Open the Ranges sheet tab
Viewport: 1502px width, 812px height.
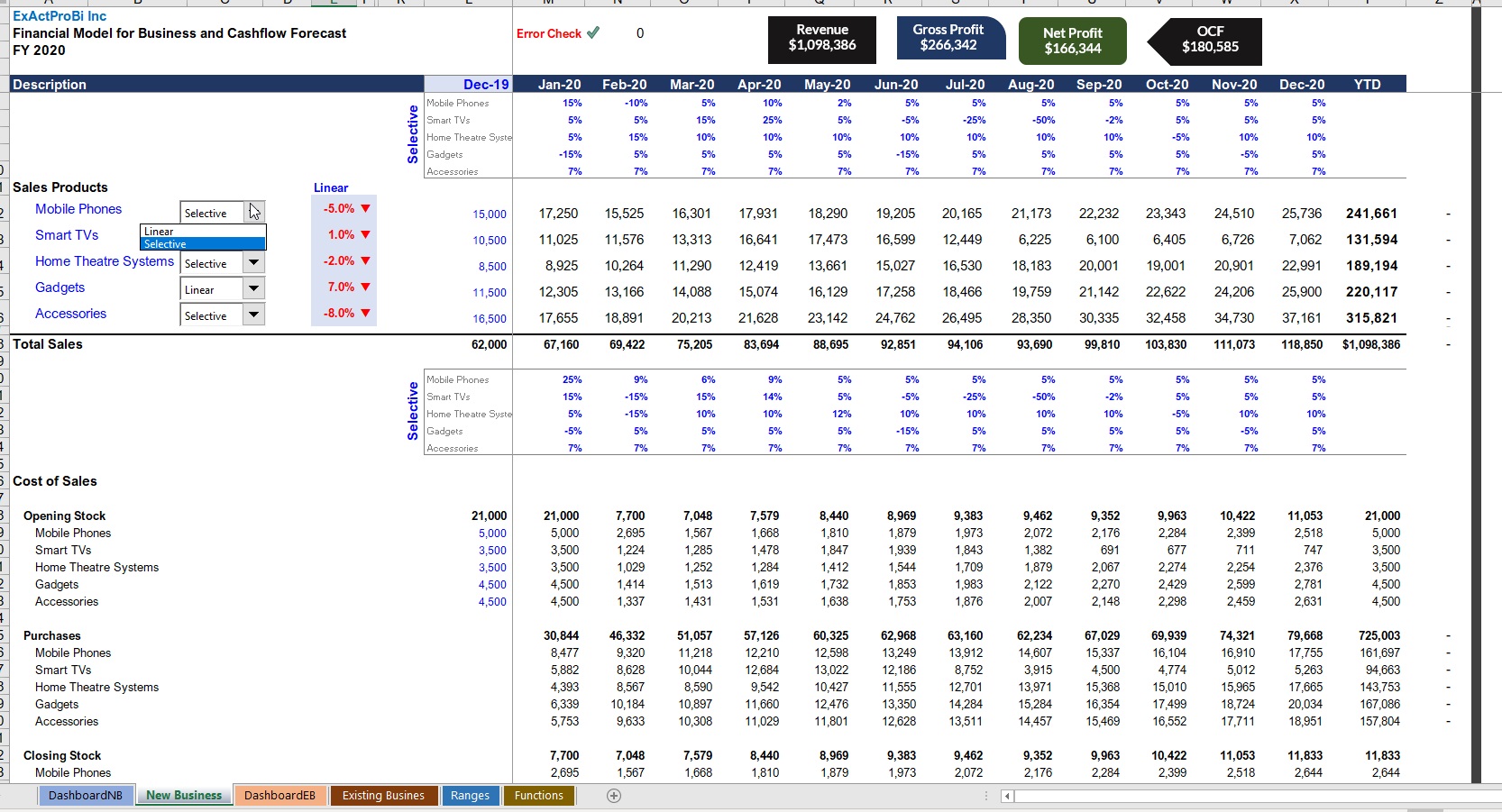click(470, 796)
